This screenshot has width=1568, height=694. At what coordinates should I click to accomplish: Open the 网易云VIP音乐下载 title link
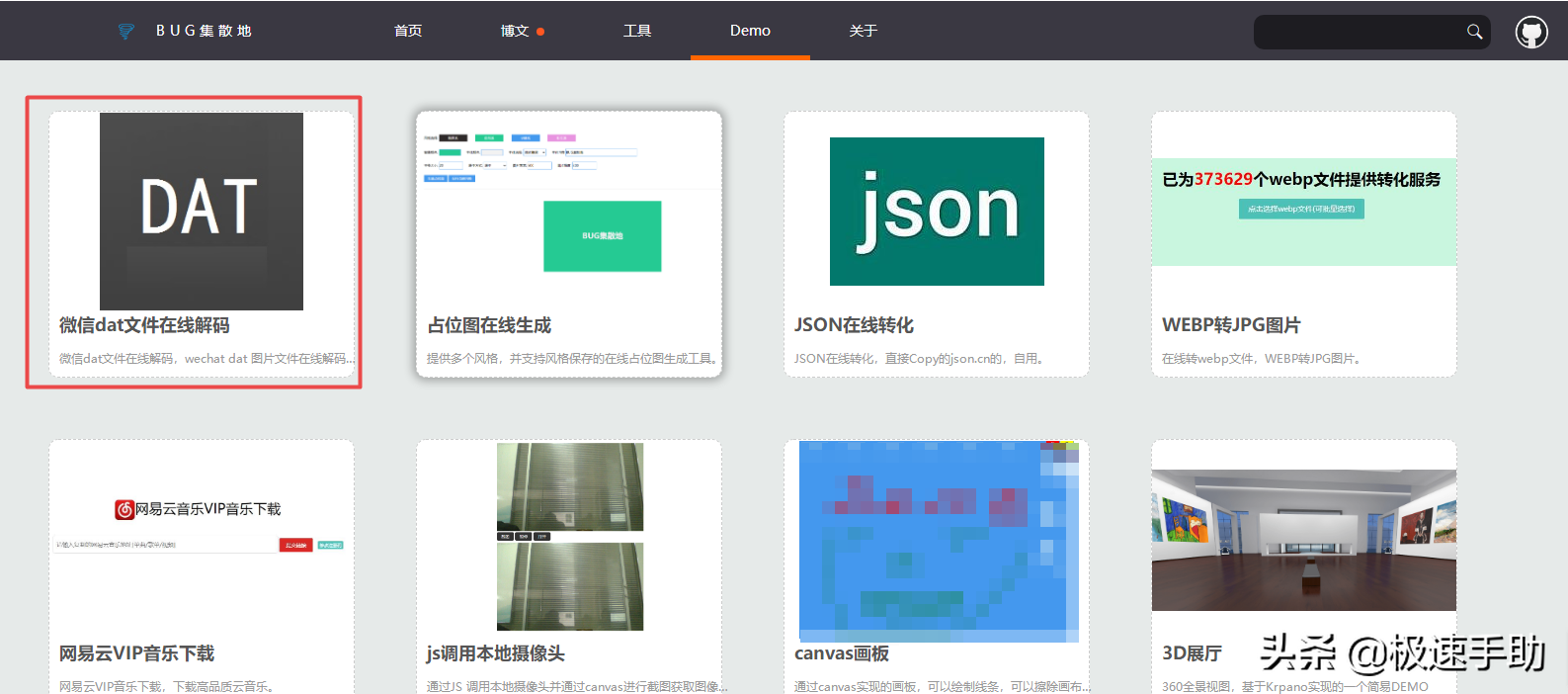pyautogui.click(x=136, y=653)
